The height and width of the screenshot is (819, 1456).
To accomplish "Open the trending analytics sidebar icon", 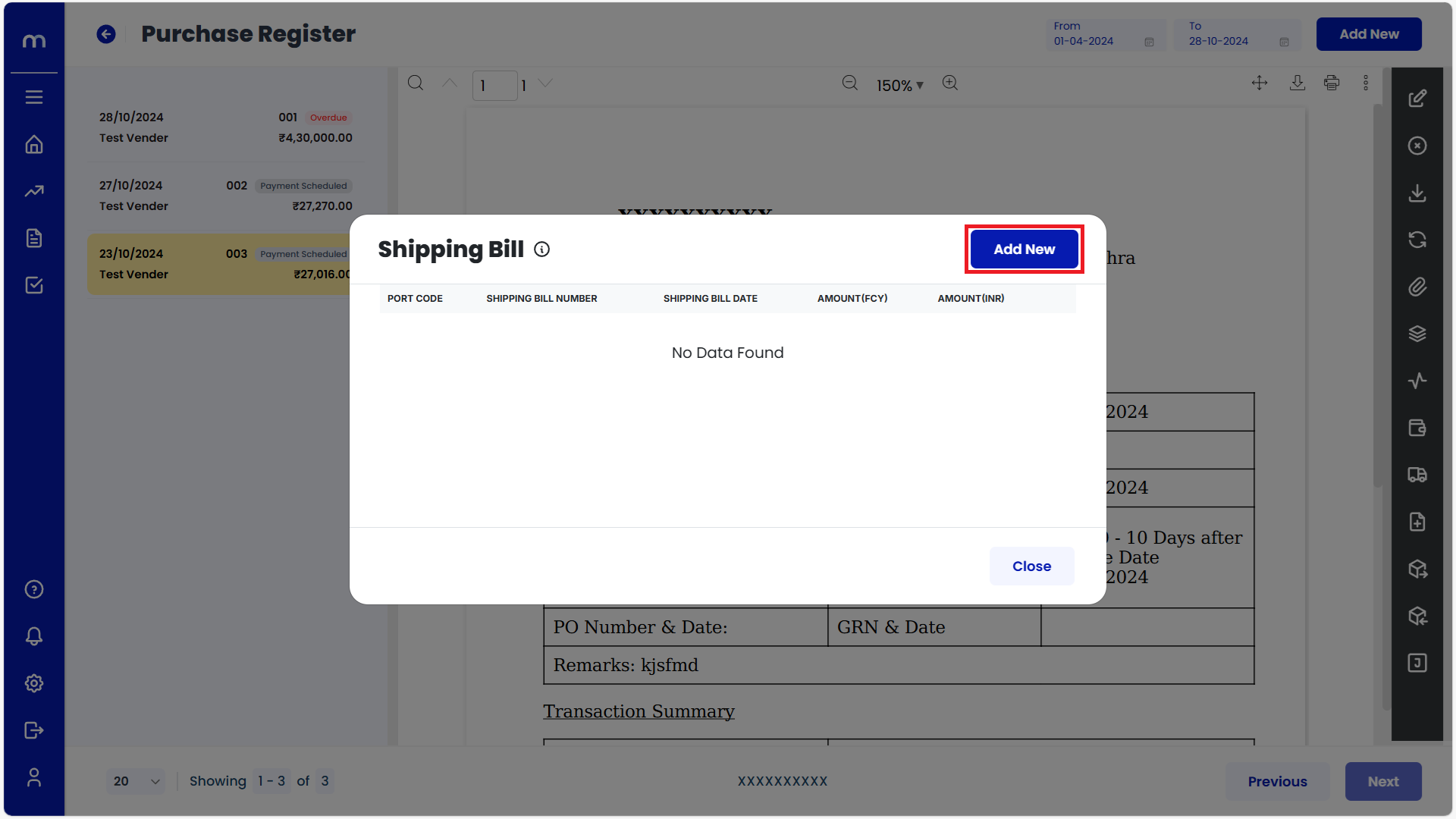I will (34, 191).
